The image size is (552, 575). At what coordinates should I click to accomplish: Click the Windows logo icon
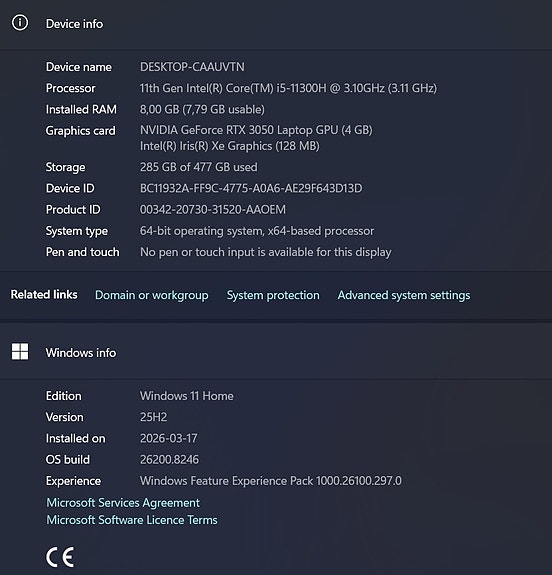coord(20,352)
